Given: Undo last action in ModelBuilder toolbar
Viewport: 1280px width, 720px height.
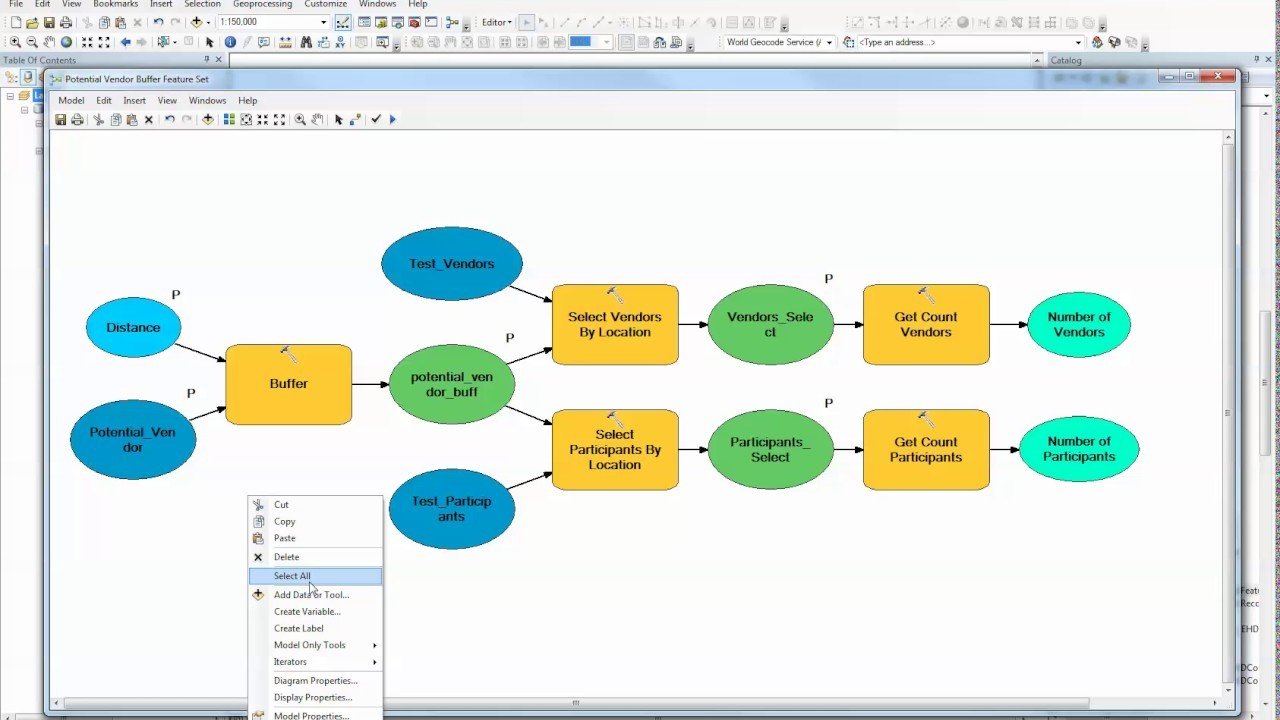Looking at the screenshot, I should 170,119.
